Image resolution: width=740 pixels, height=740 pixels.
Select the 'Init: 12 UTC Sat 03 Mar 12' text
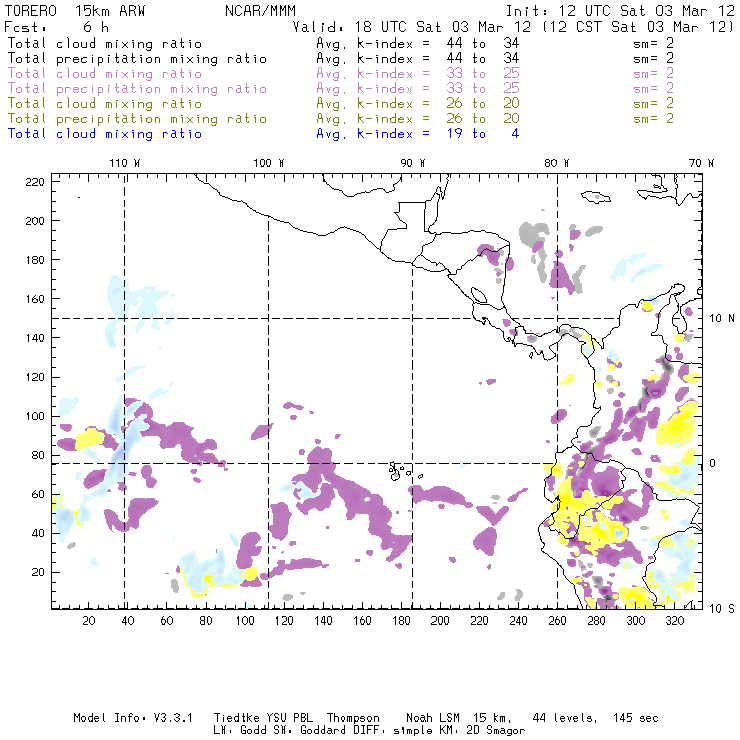pyautogui.click(x=620, y=11)
